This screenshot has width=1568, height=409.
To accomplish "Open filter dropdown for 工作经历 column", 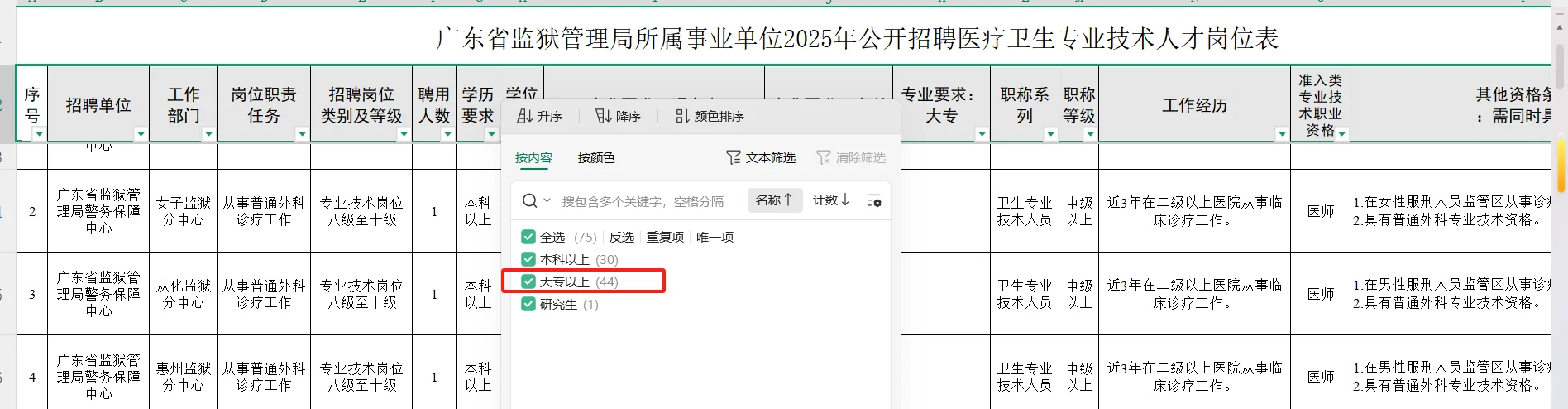I will [1282, 134].
